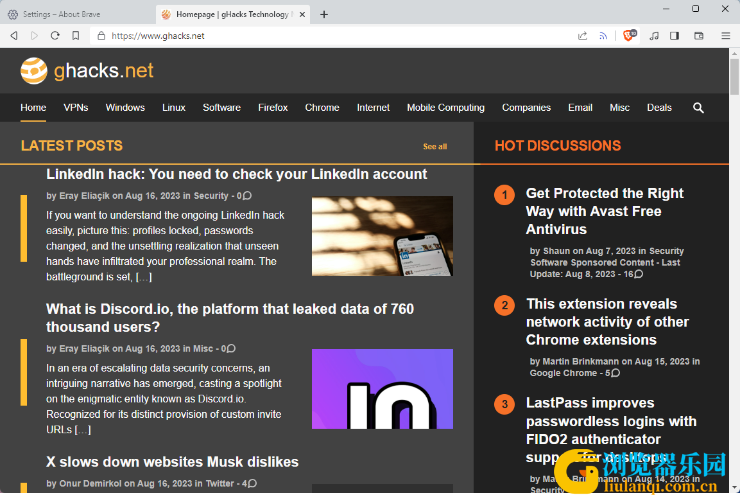Open the Brave main hamburger menu
The height and width of the screenshot is (496, 740).
pos(726,36)
